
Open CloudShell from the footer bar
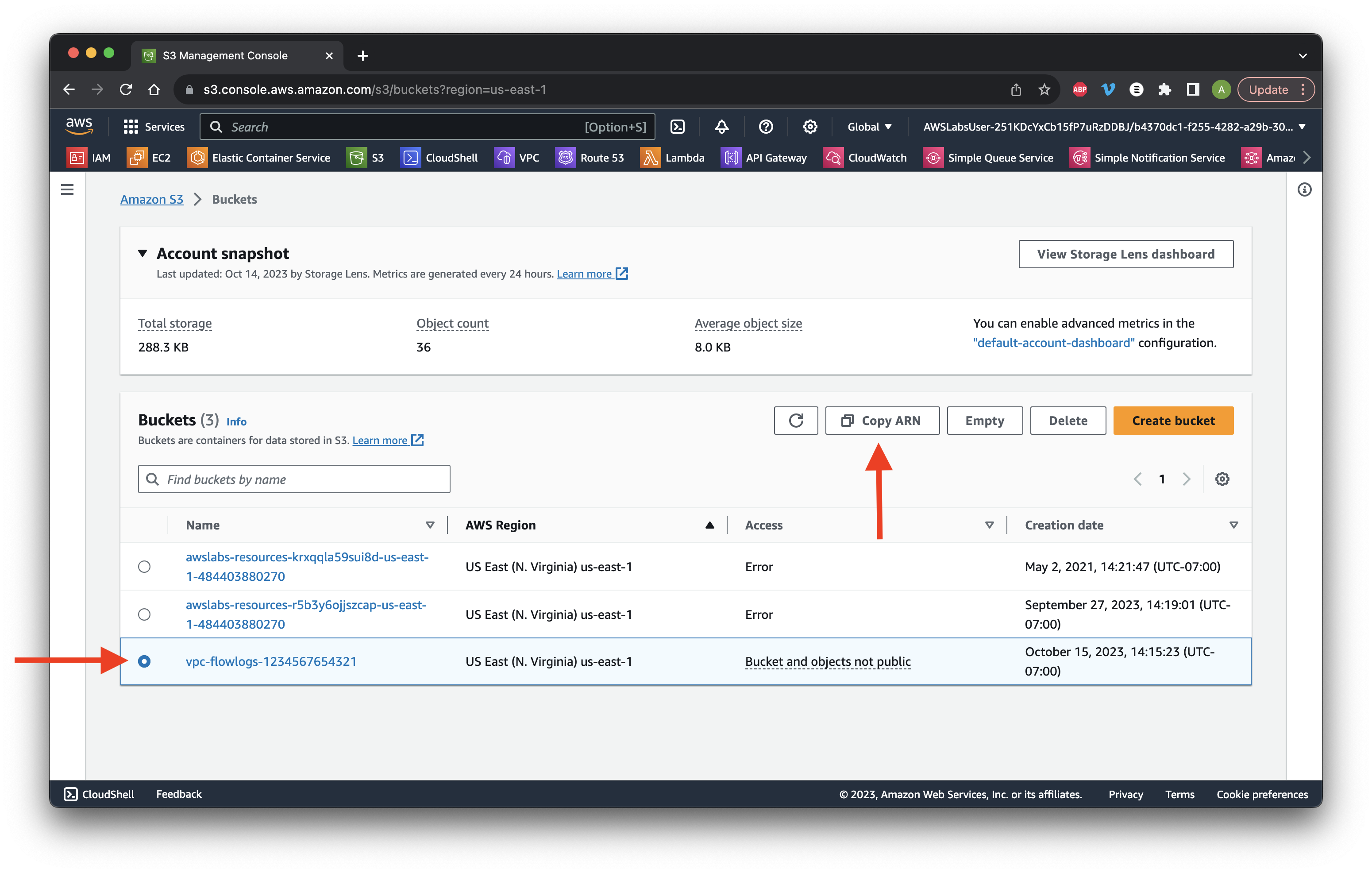[x=99, y=794]
